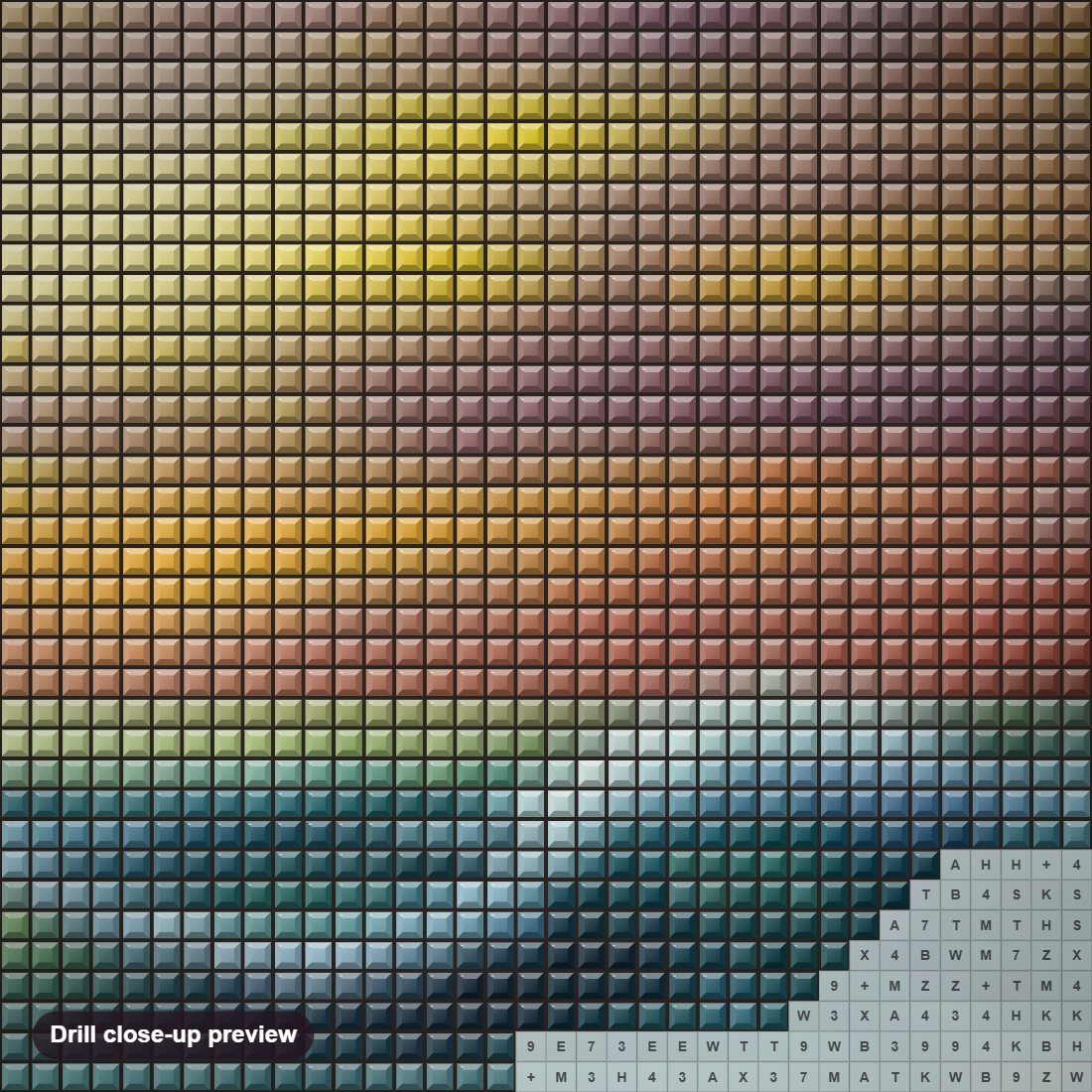Image resolution: width=1092 pixels, height=1092 pixels.
Task: Select the "T" cell in row "9 + M Z Z + T M 4"
Action: coord(1017,986)
